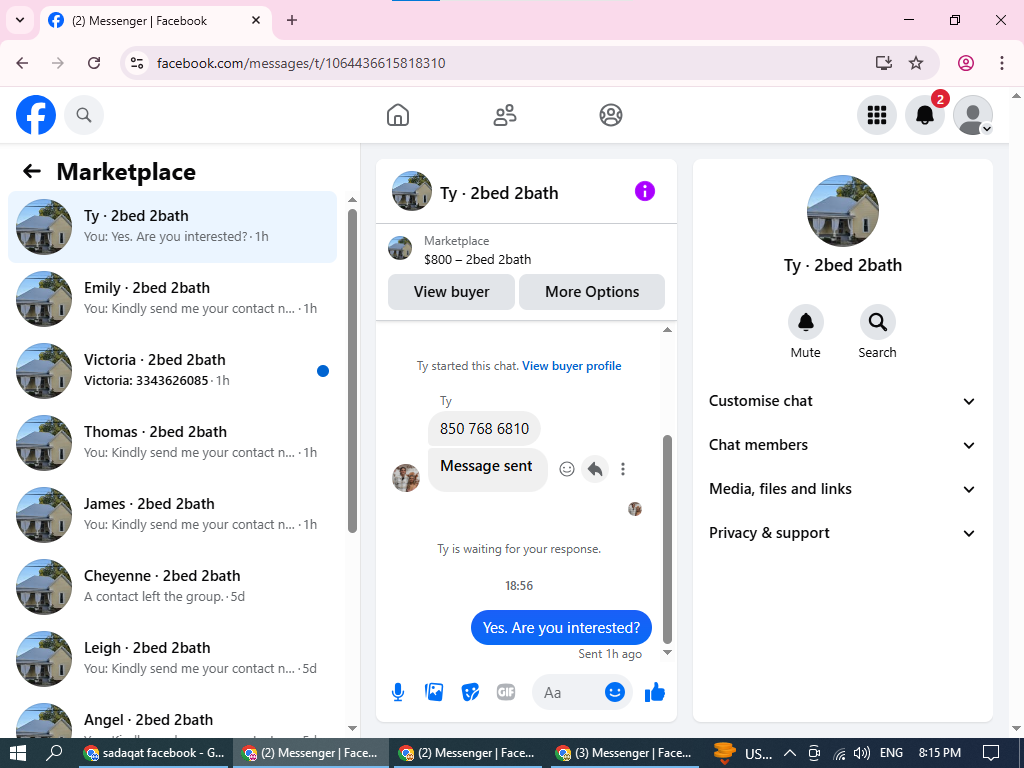Choose a GIF in the composer
Image resolution: width=1024 pixels, height=768 pixels.
pyautogui.click(x=505, y=692)
